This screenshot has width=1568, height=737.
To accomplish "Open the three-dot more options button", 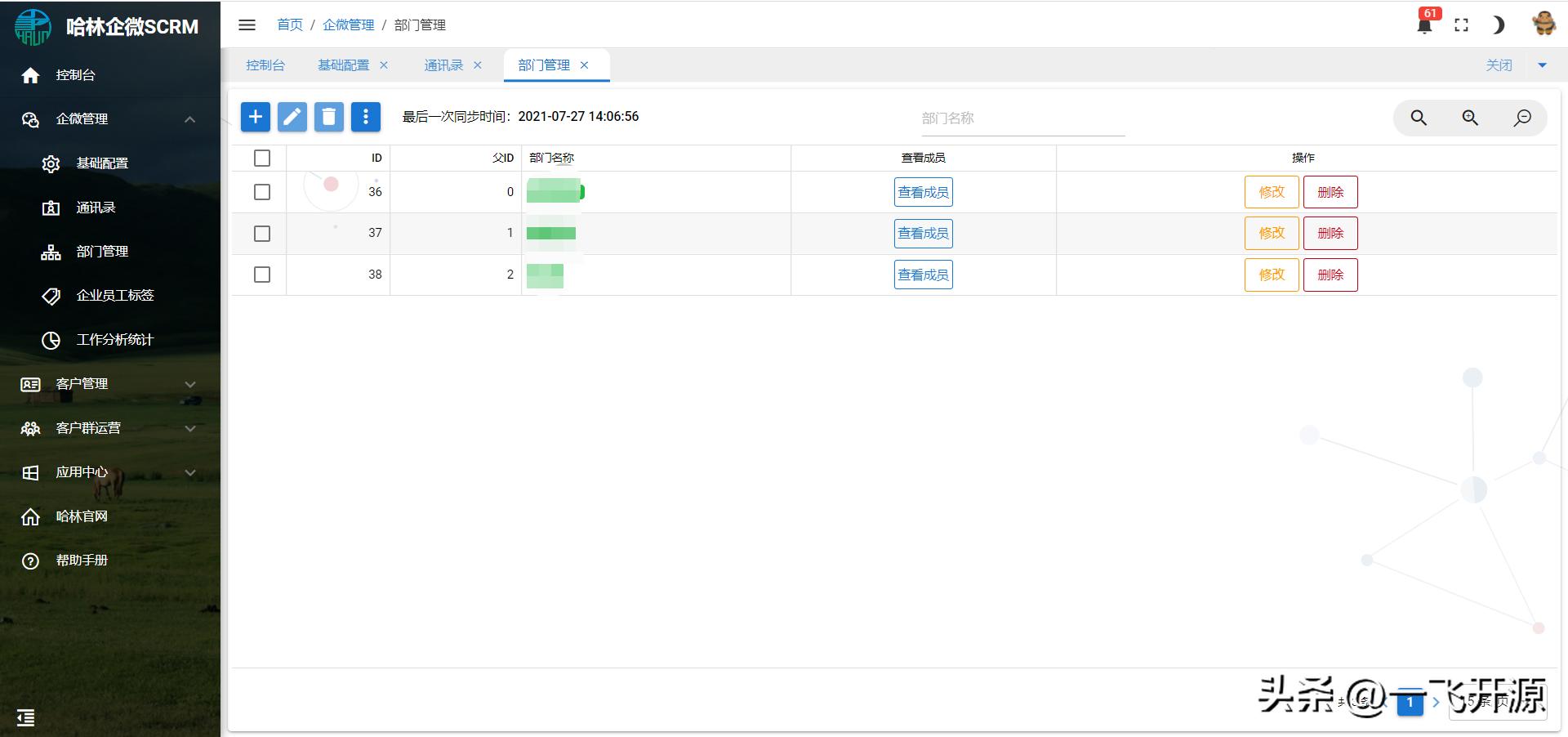I will pyautogui.click(x=366, y=118).
